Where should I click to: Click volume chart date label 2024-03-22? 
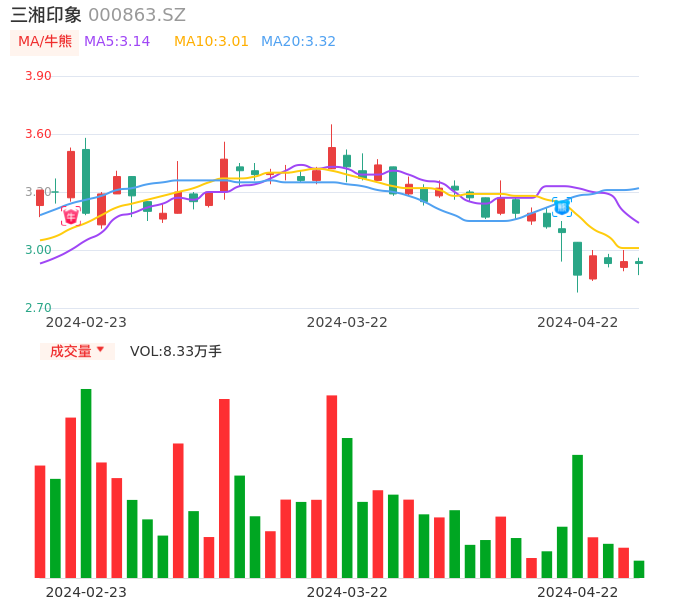pos(347,592)
